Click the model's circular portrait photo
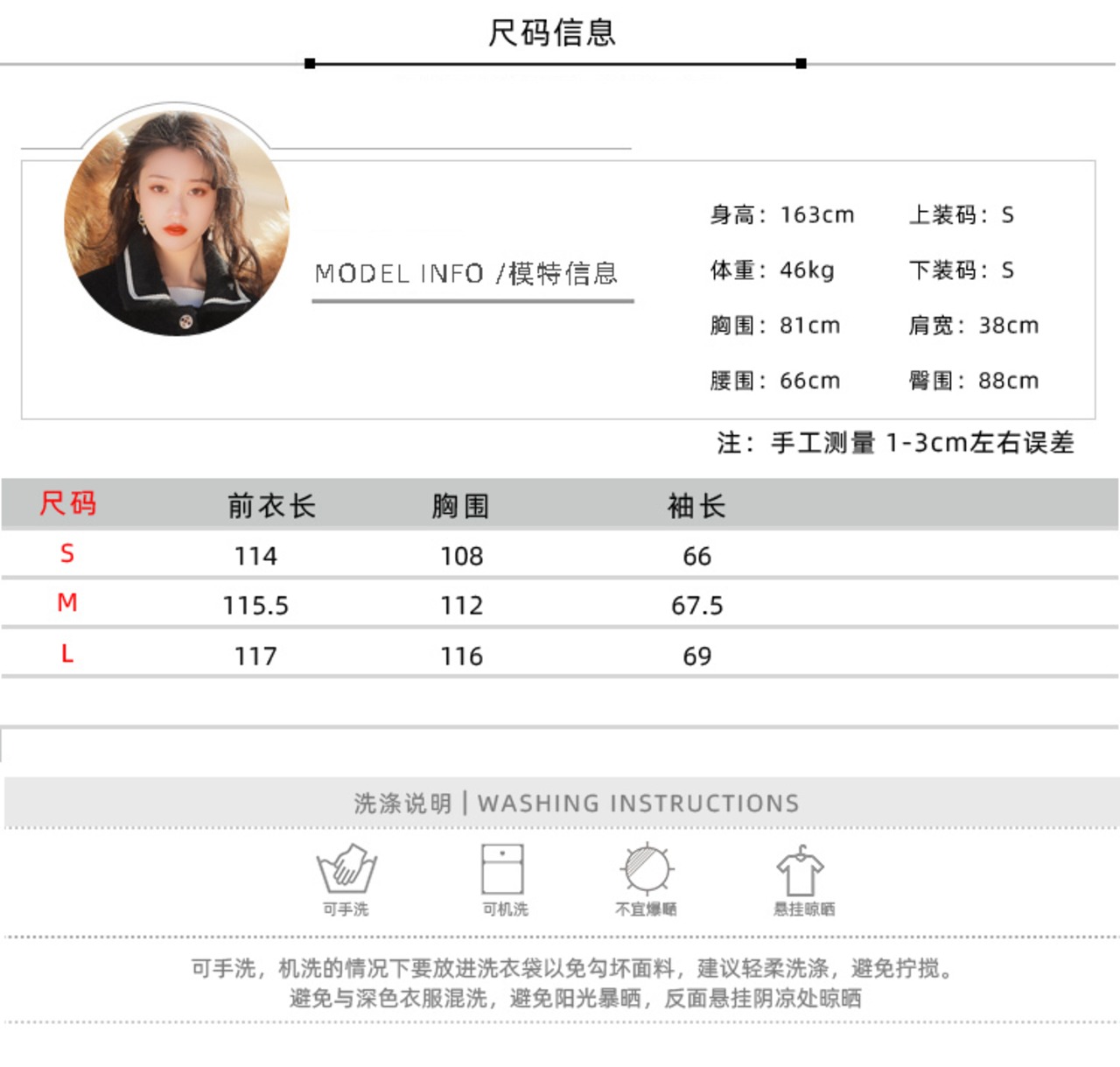This screenshot has width=1120, height=1067. pos(177,223)
